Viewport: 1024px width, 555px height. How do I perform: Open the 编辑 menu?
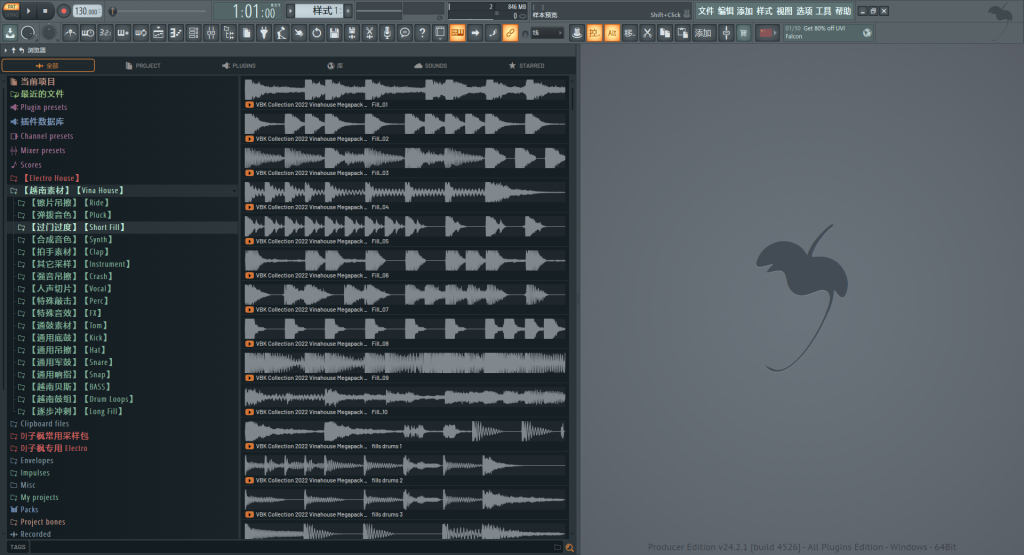726,11
